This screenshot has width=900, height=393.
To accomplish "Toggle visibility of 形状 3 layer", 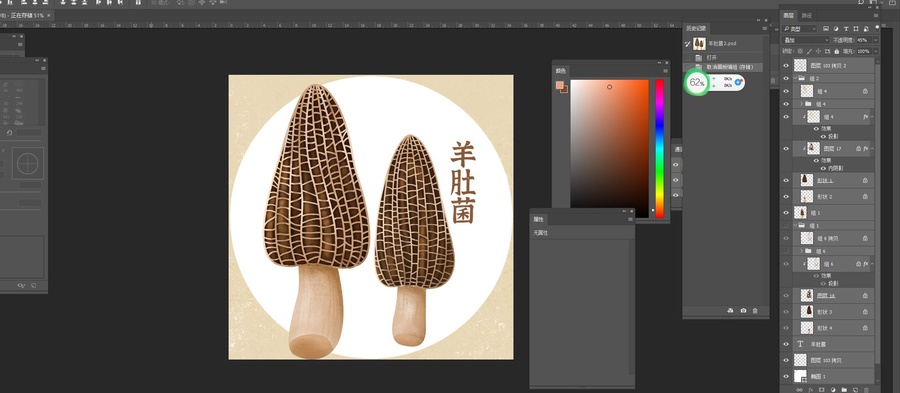I will pos(786,312).
